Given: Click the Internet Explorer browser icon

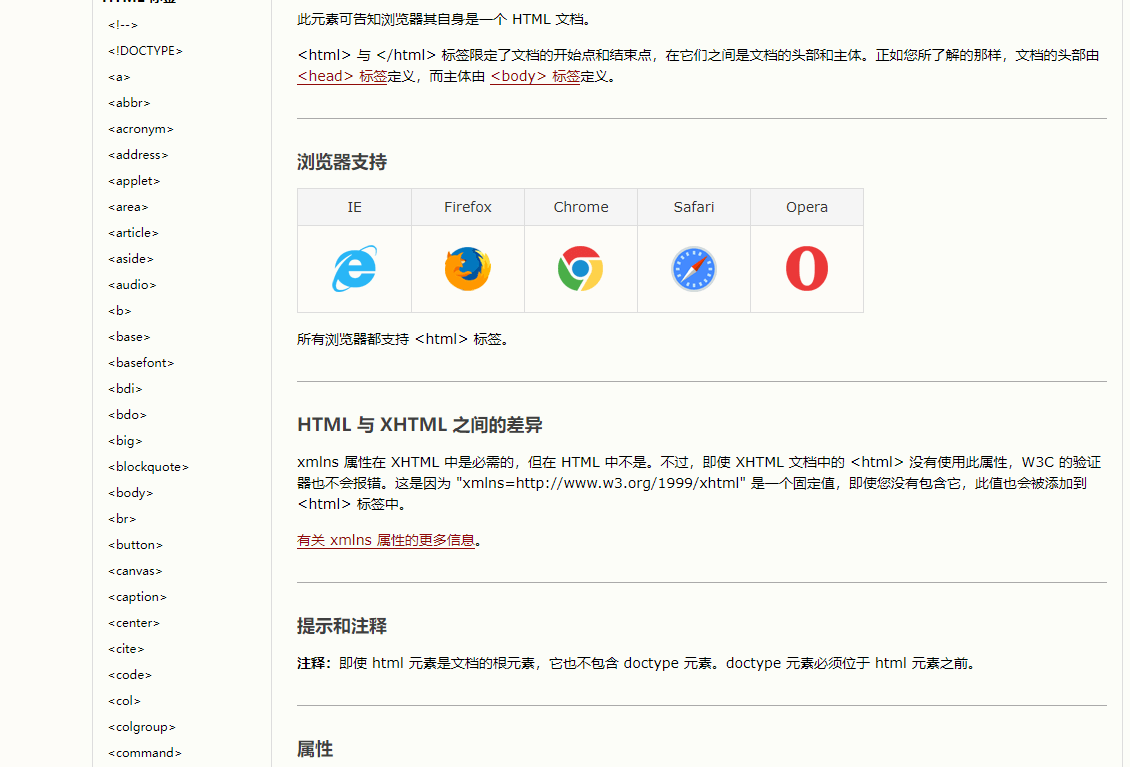Looking at the screenshot, I should tap(355, 269).
